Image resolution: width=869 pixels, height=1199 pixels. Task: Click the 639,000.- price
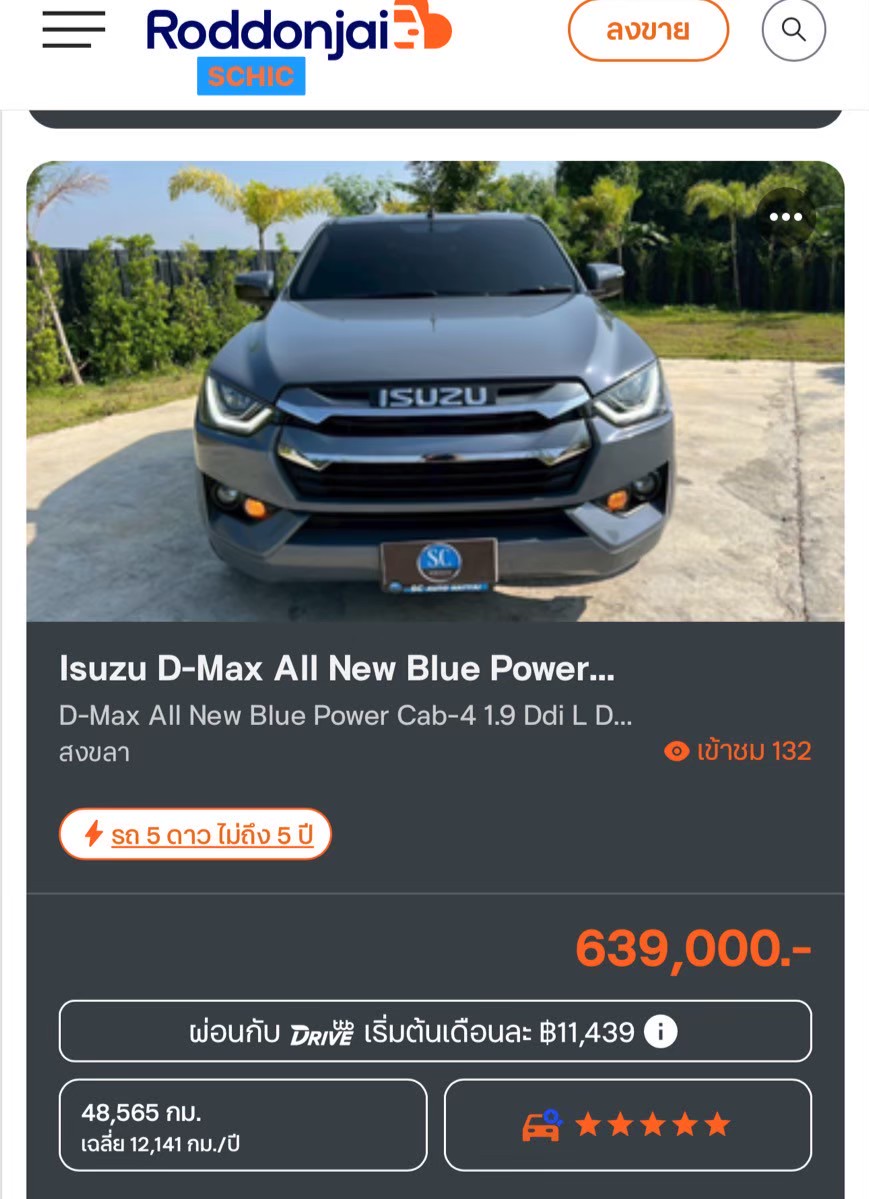(x=693, y=949)
